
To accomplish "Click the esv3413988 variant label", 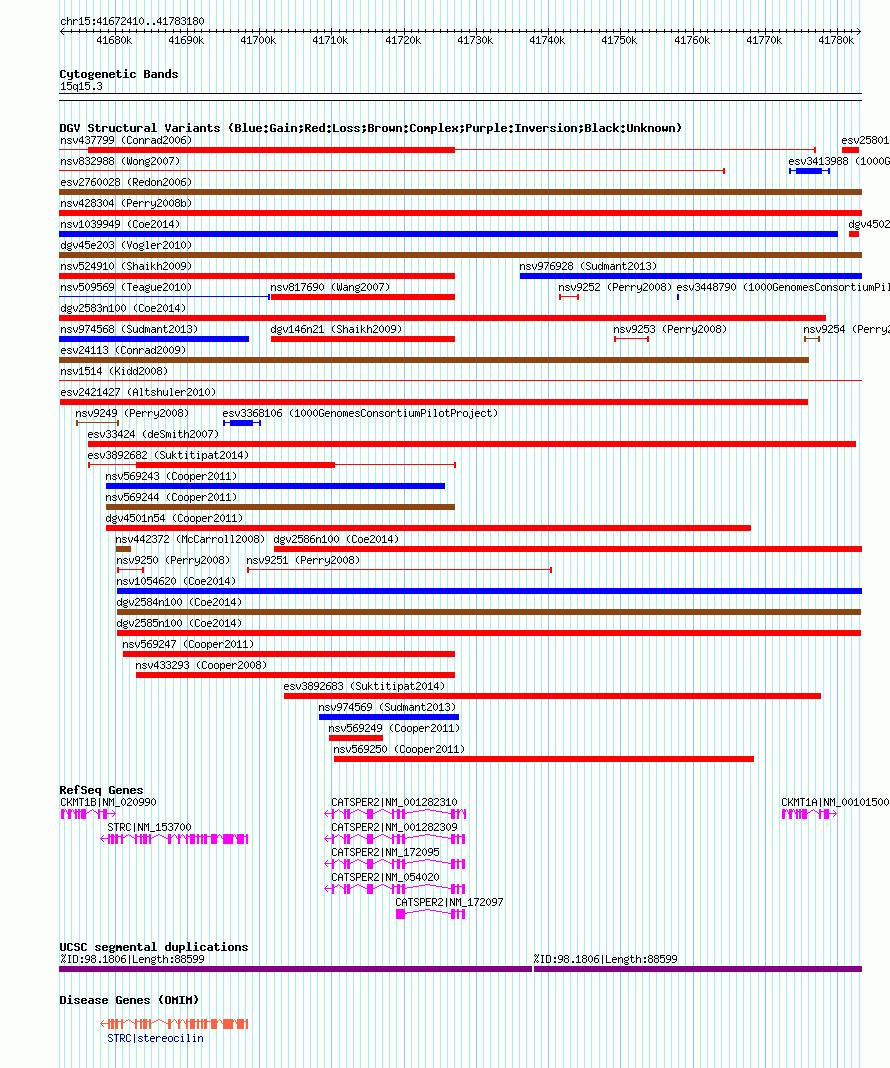I will (x=839, y=161).
